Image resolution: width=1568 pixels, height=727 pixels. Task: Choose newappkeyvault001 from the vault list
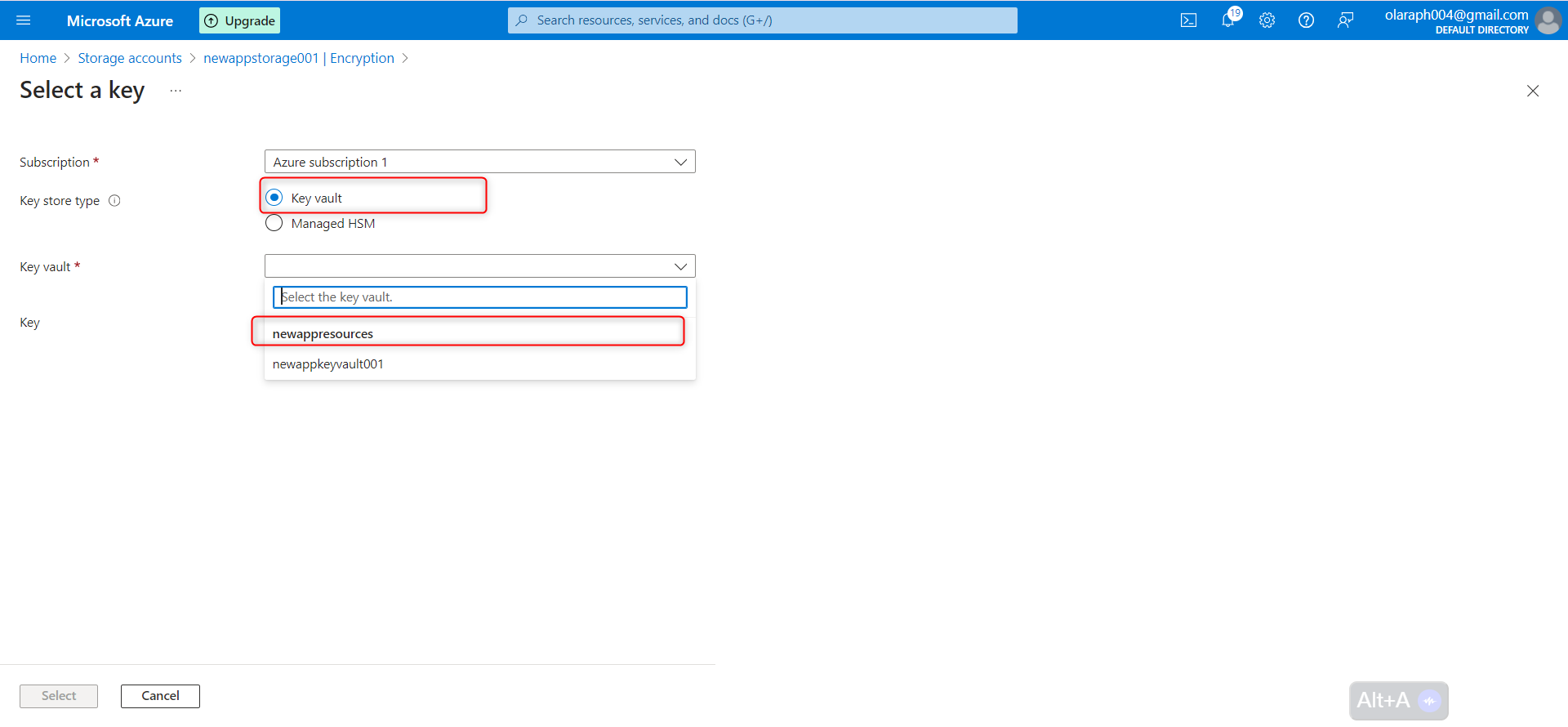480,364
